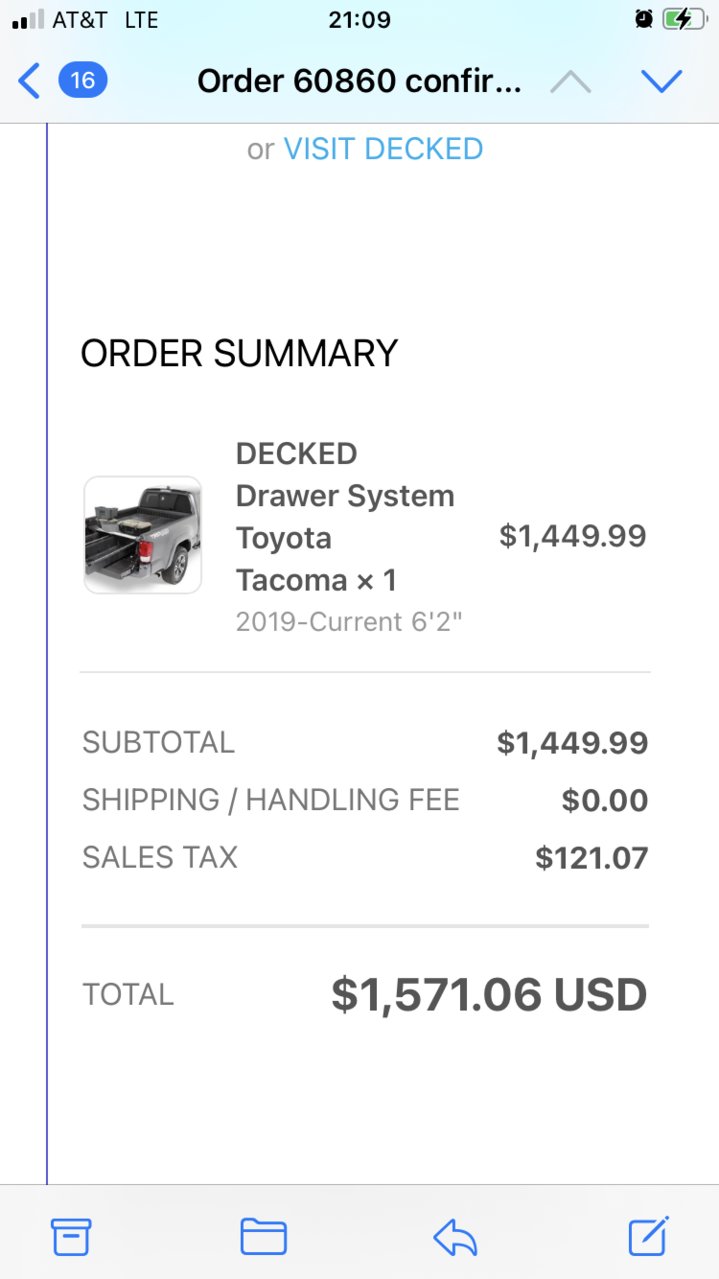Go to previous message with up arrow
The height and width of the screenshot is (1279, 719).
tap(571, 81)
